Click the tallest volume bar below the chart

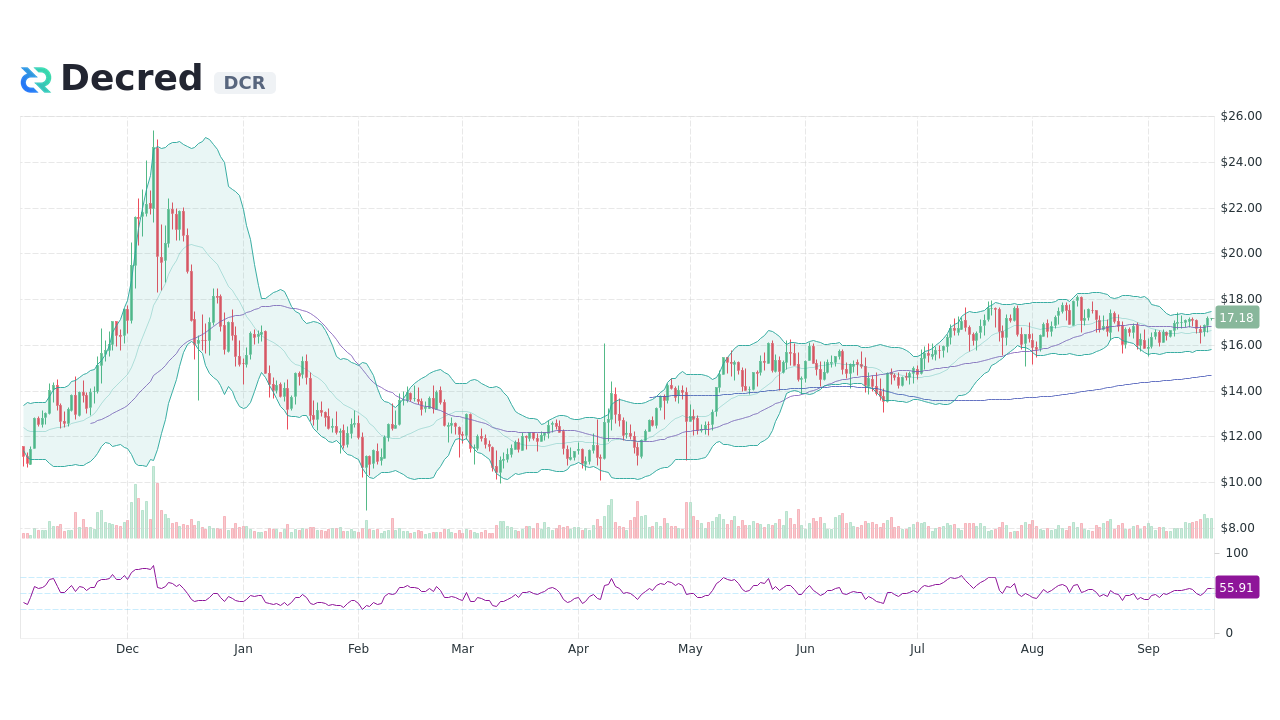click(x=152, y=505)
